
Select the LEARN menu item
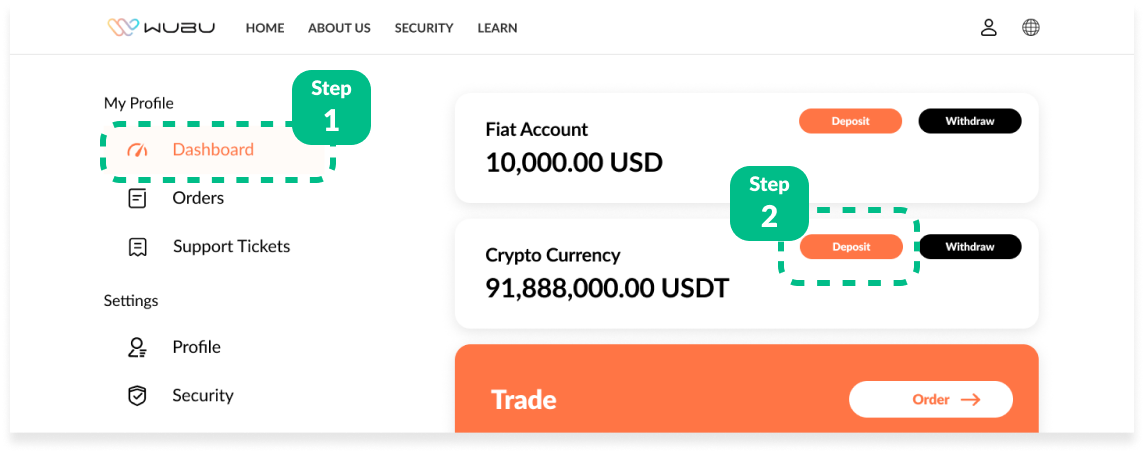497,28
